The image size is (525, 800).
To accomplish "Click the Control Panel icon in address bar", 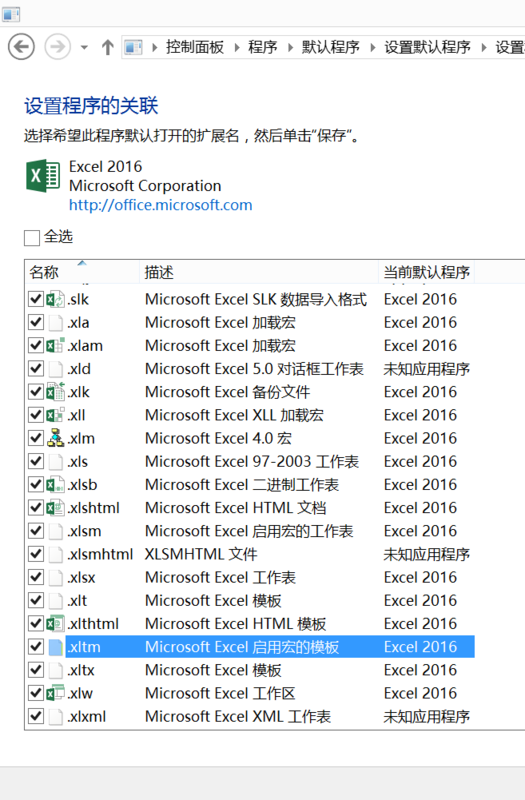I will [134, 47].
